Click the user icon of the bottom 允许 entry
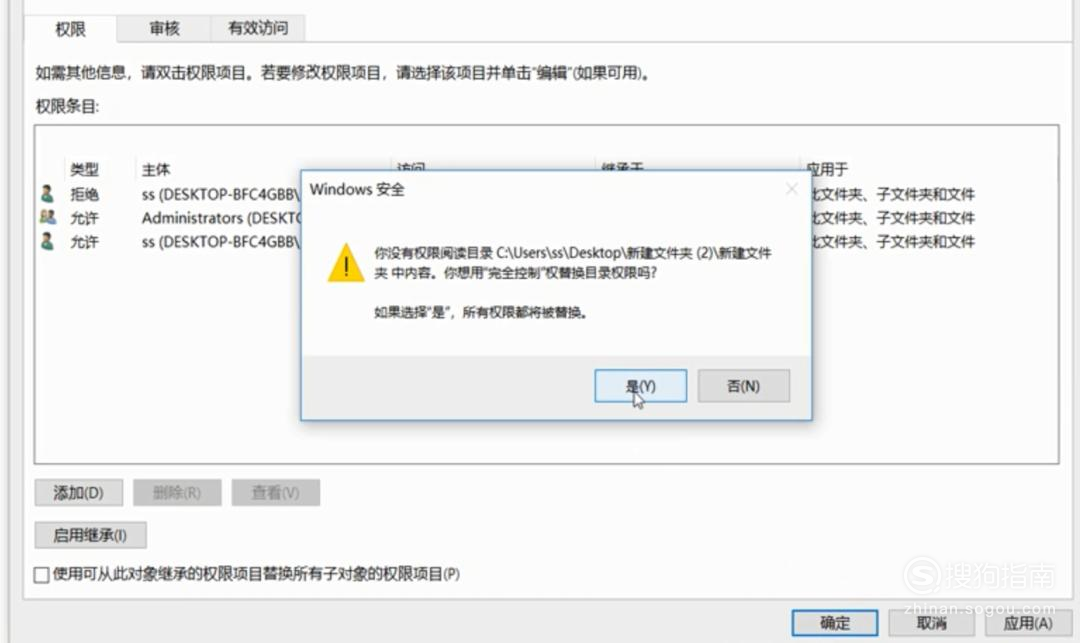This screenshot has height=643, width=1080. click(48, 242)
